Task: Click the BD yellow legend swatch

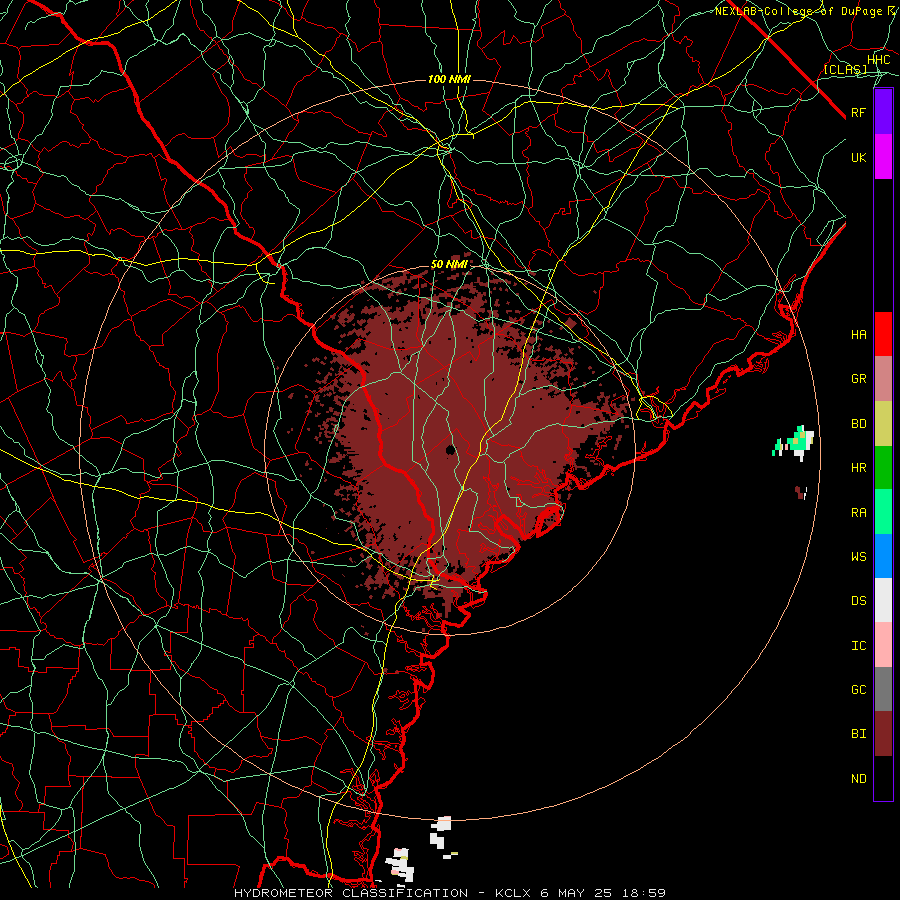Action: pos(883,424)
